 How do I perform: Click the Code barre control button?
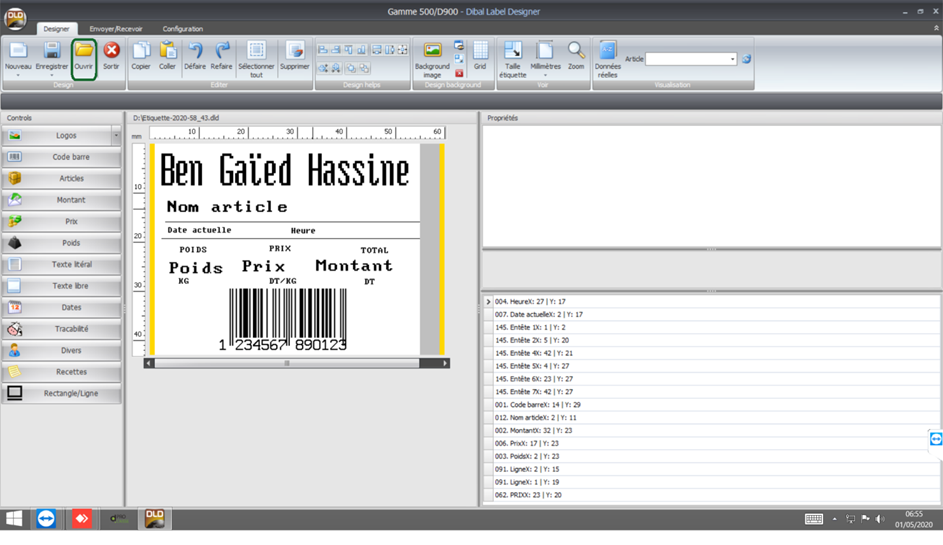click(70, 157)
